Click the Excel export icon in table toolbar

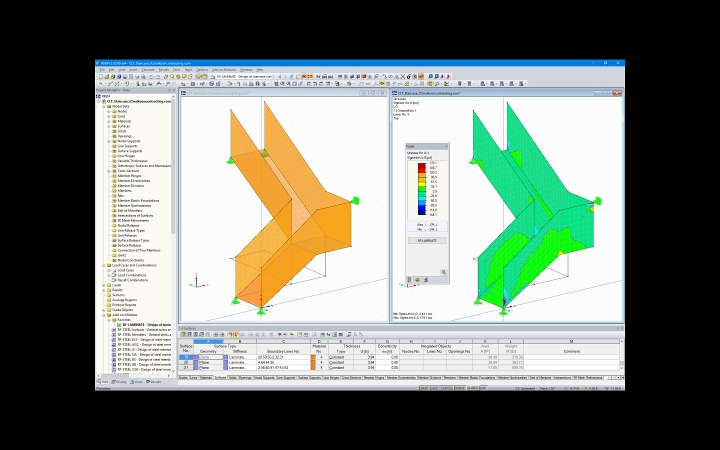[335, 334]
